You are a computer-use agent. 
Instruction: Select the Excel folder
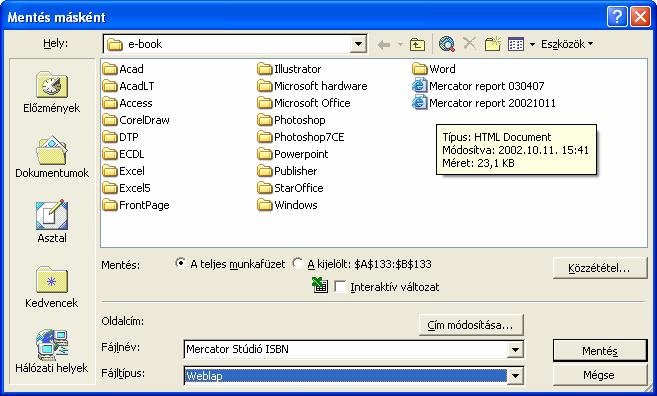[x=124, y=171]
